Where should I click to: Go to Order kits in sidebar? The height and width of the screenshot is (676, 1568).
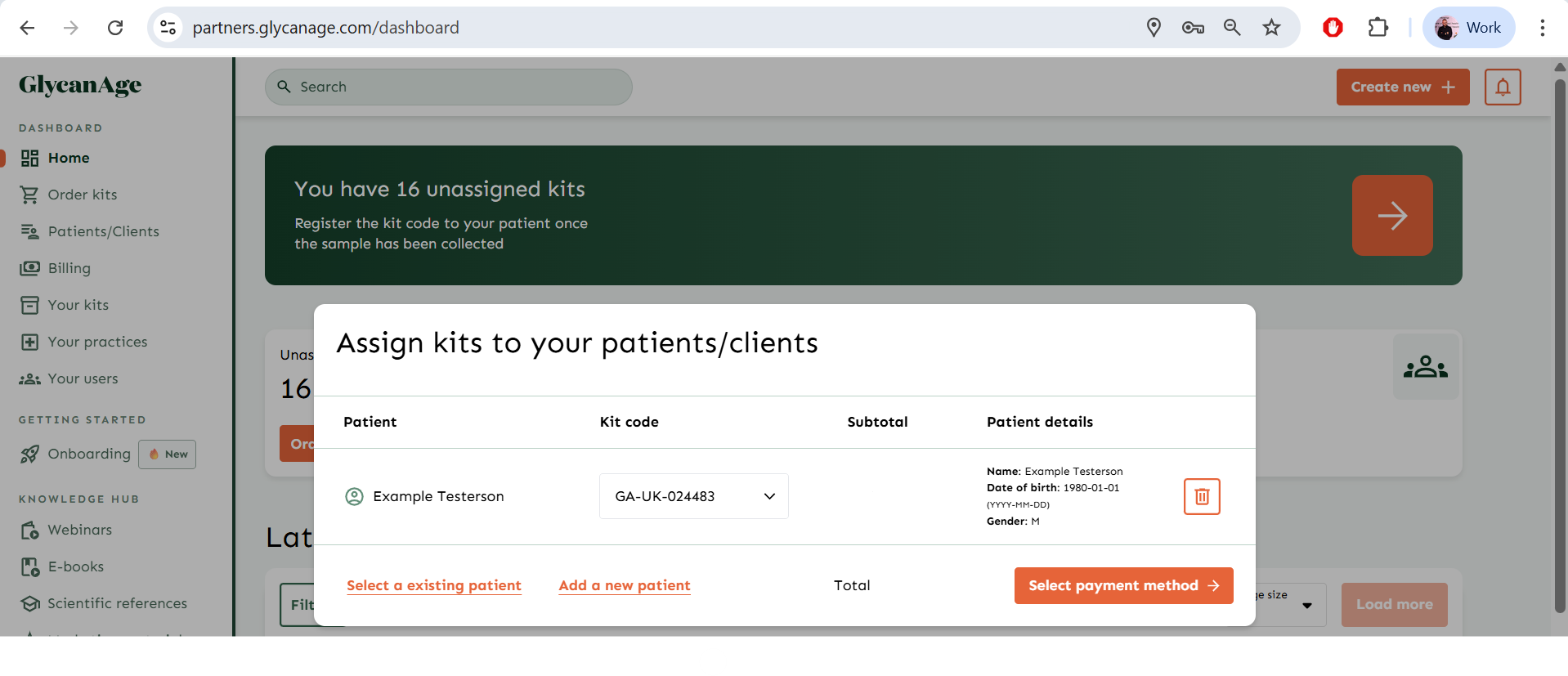(82, 195)
